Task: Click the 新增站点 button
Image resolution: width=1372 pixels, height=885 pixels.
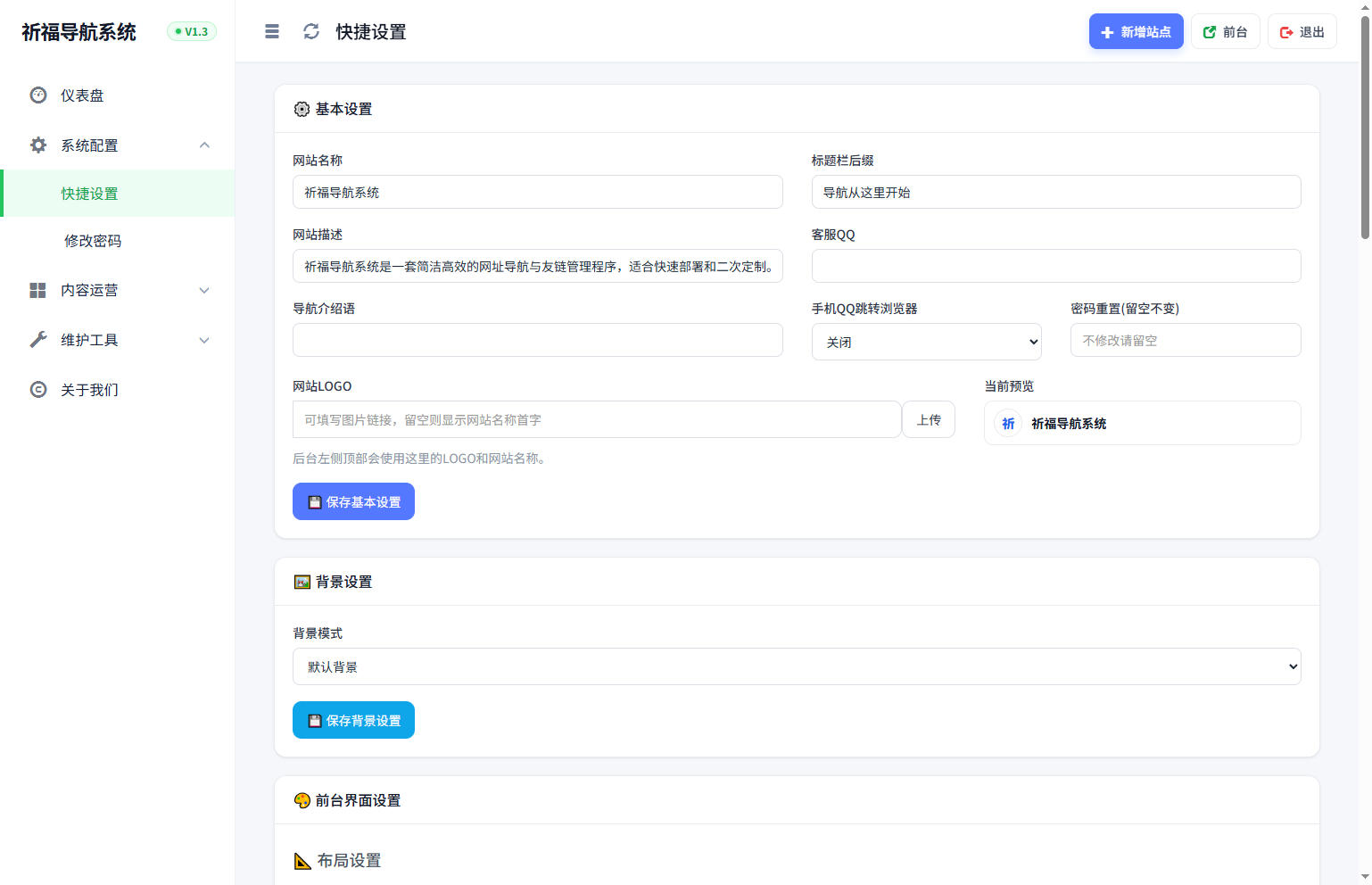Action: click(1136, 31)
